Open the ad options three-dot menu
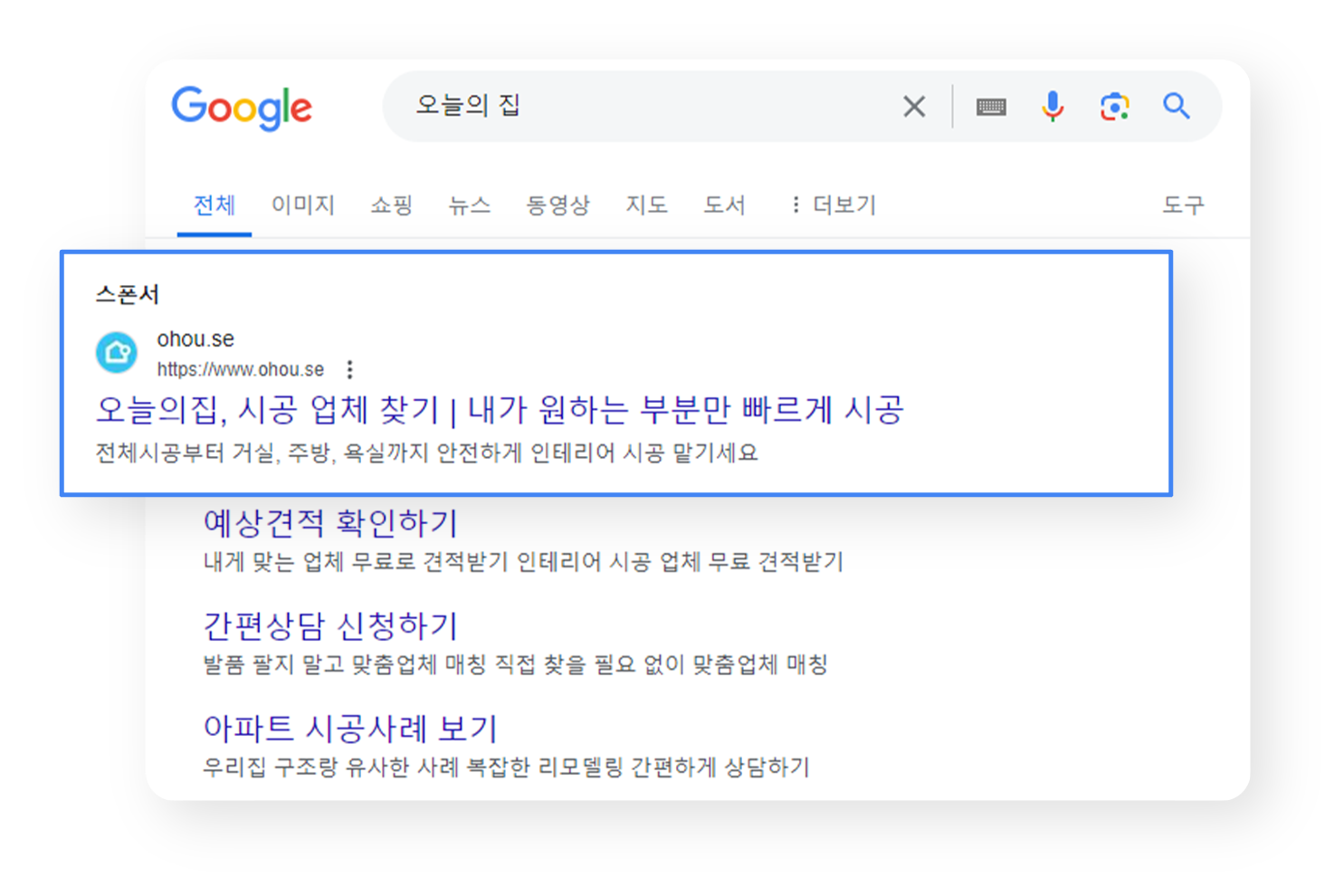Screen dimensions: 1344x896 pos(349,369)
